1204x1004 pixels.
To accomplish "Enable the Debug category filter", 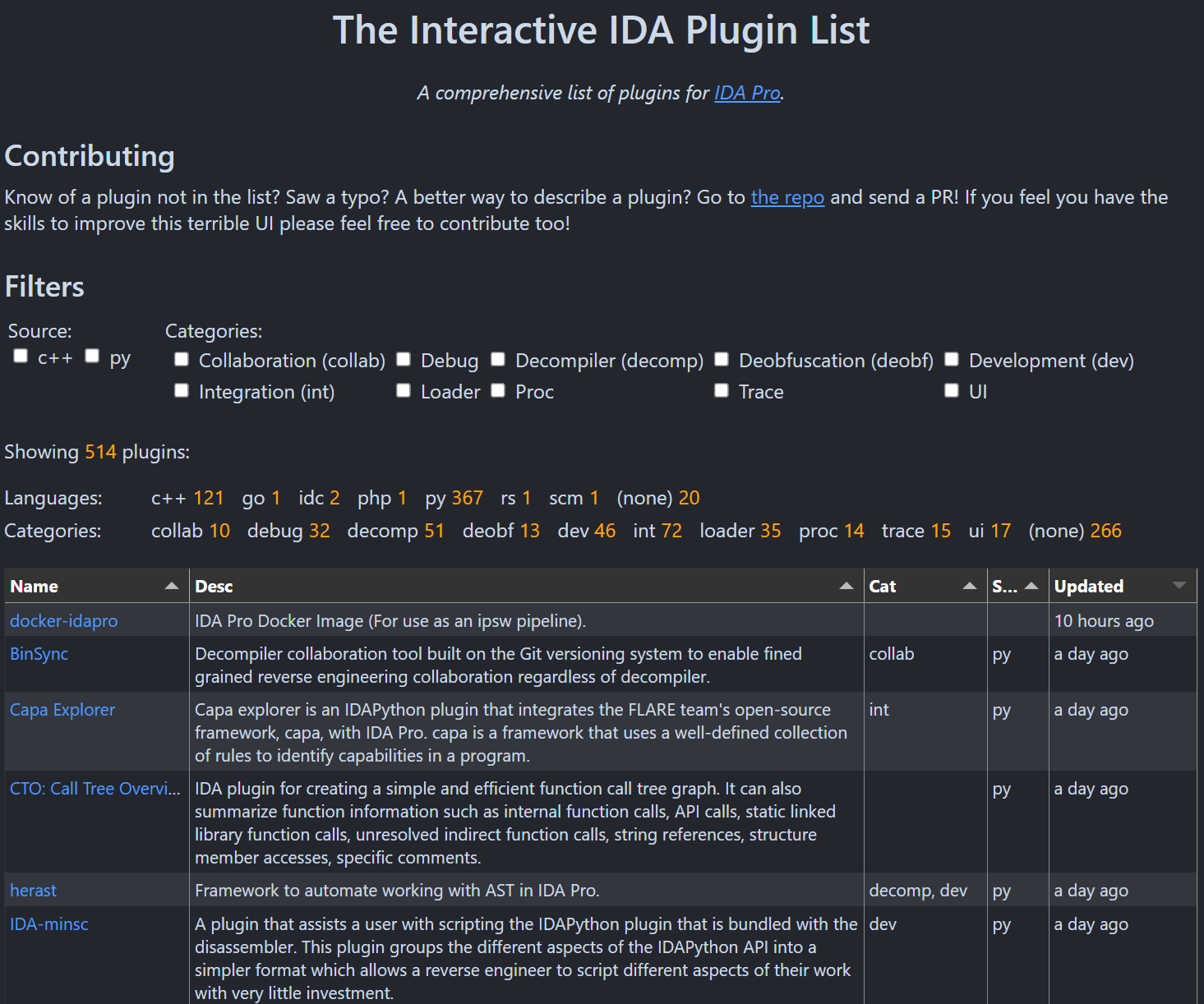I will click(404, 359).
